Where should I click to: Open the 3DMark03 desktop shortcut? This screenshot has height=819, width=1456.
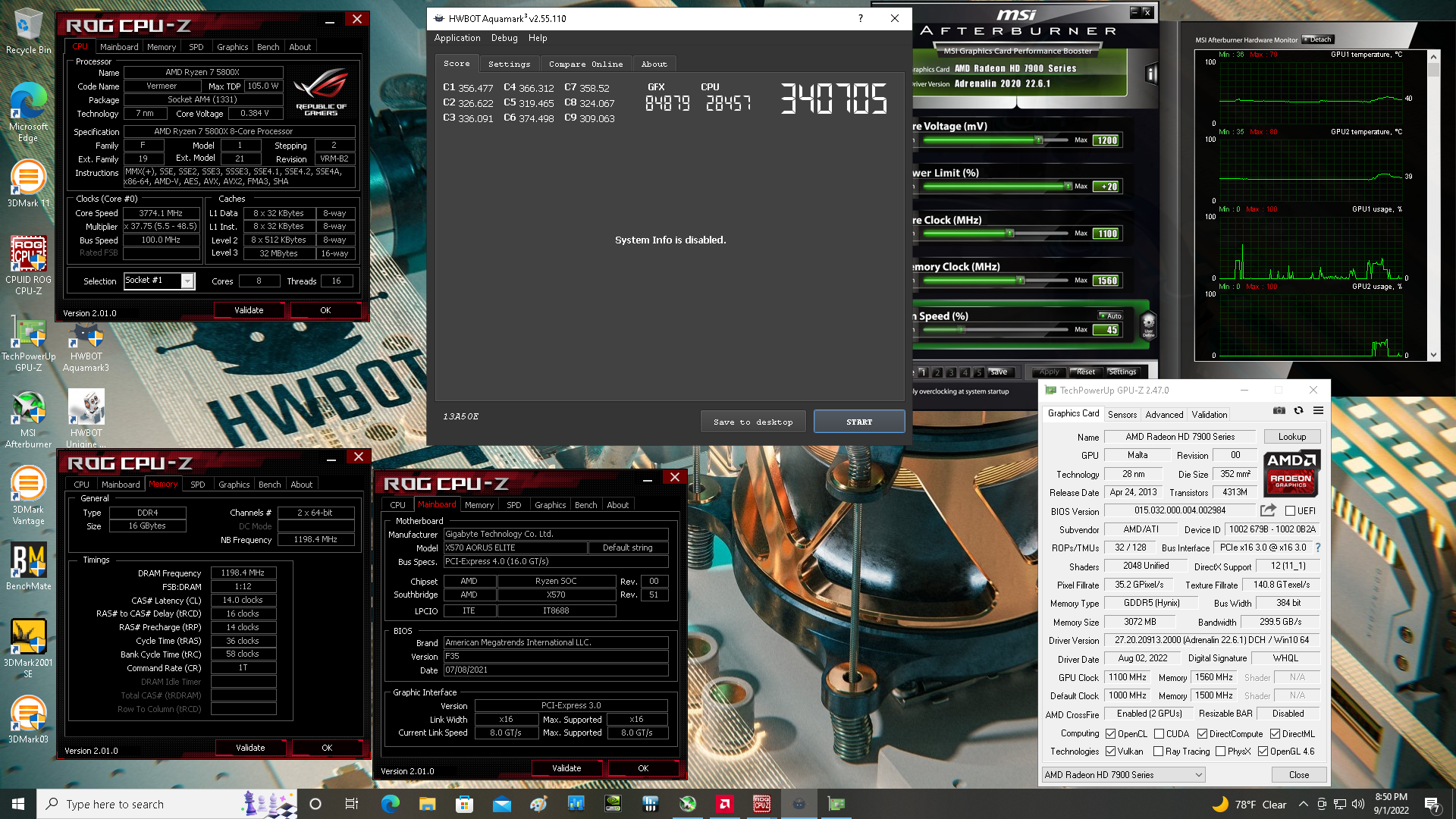click(x=28, y=719)
